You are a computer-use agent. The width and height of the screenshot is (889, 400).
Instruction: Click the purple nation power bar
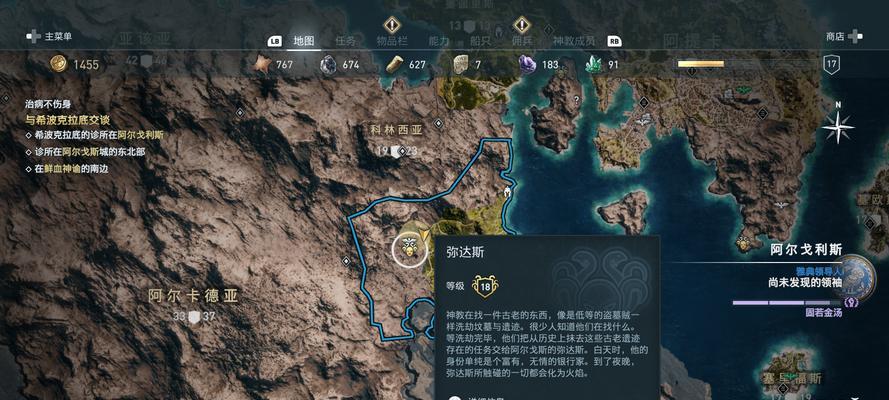click(x=785, y=303)
